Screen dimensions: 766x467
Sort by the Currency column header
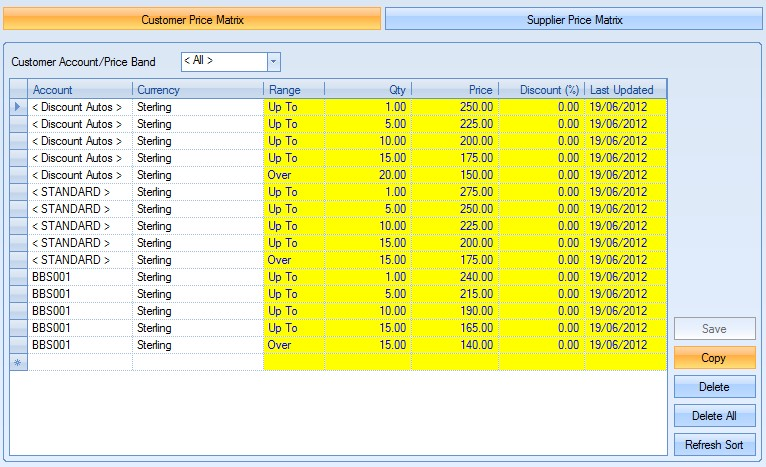pyautogui.click(x=197, y=90)
